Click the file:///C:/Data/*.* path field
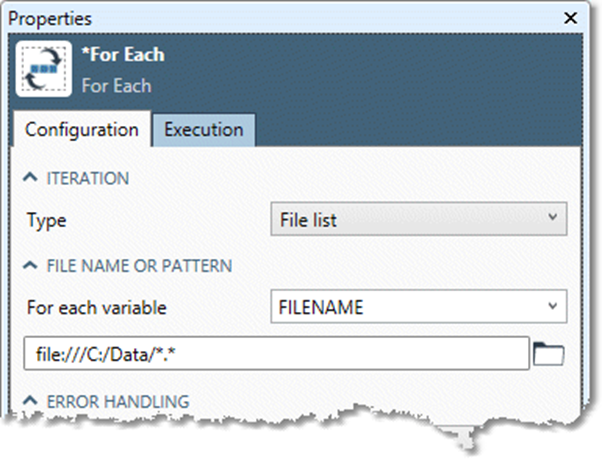This screenshot has width=602, height=461. [275, 352]
